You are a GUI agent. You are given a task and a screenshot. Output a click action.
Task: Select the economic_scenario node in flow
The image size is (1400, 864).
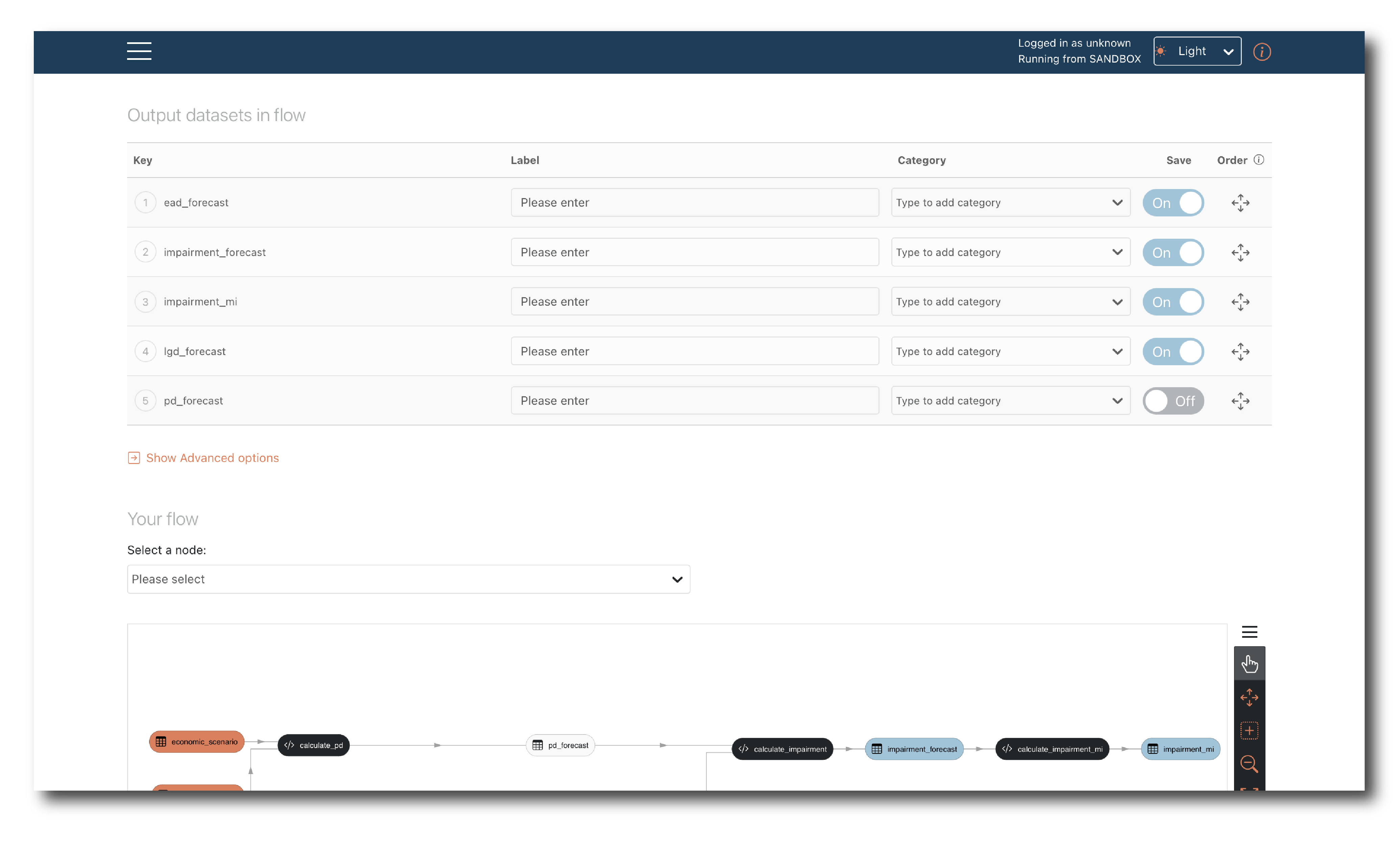(x=196, y=742)
